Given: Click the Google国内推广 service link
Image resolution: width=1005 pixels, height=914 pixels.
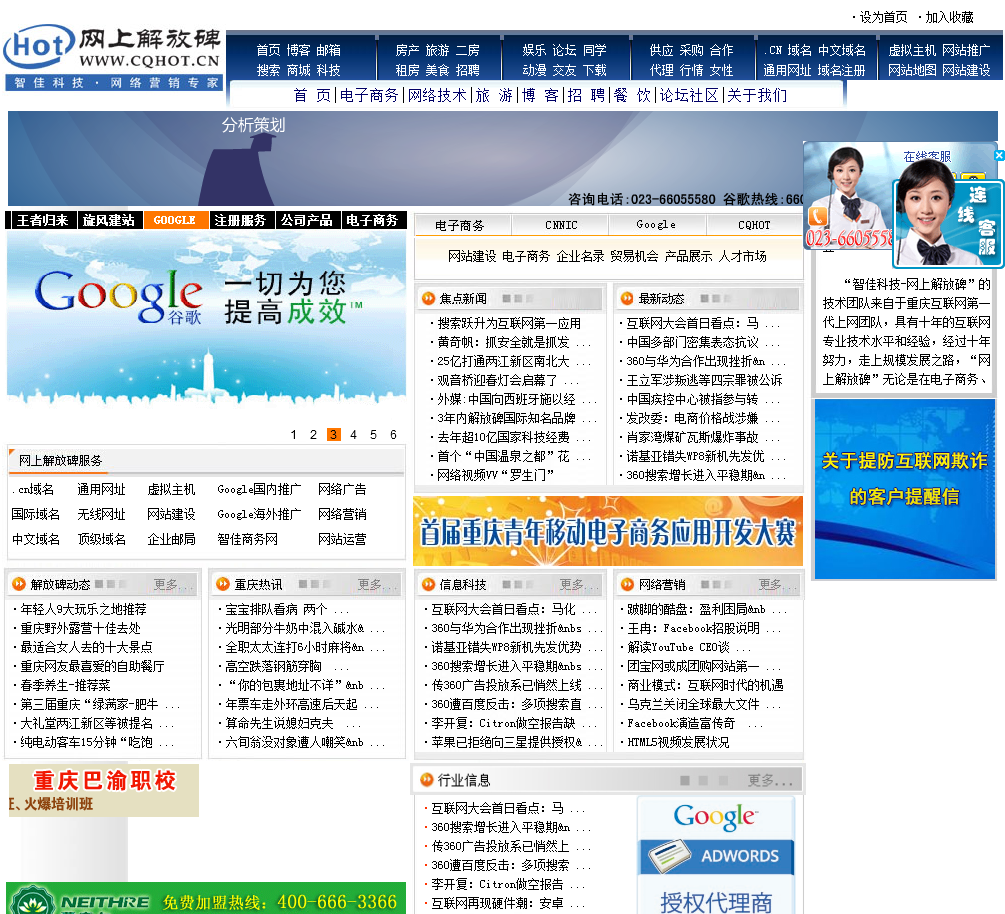Looking at the screenshot, I should [259, 489].
